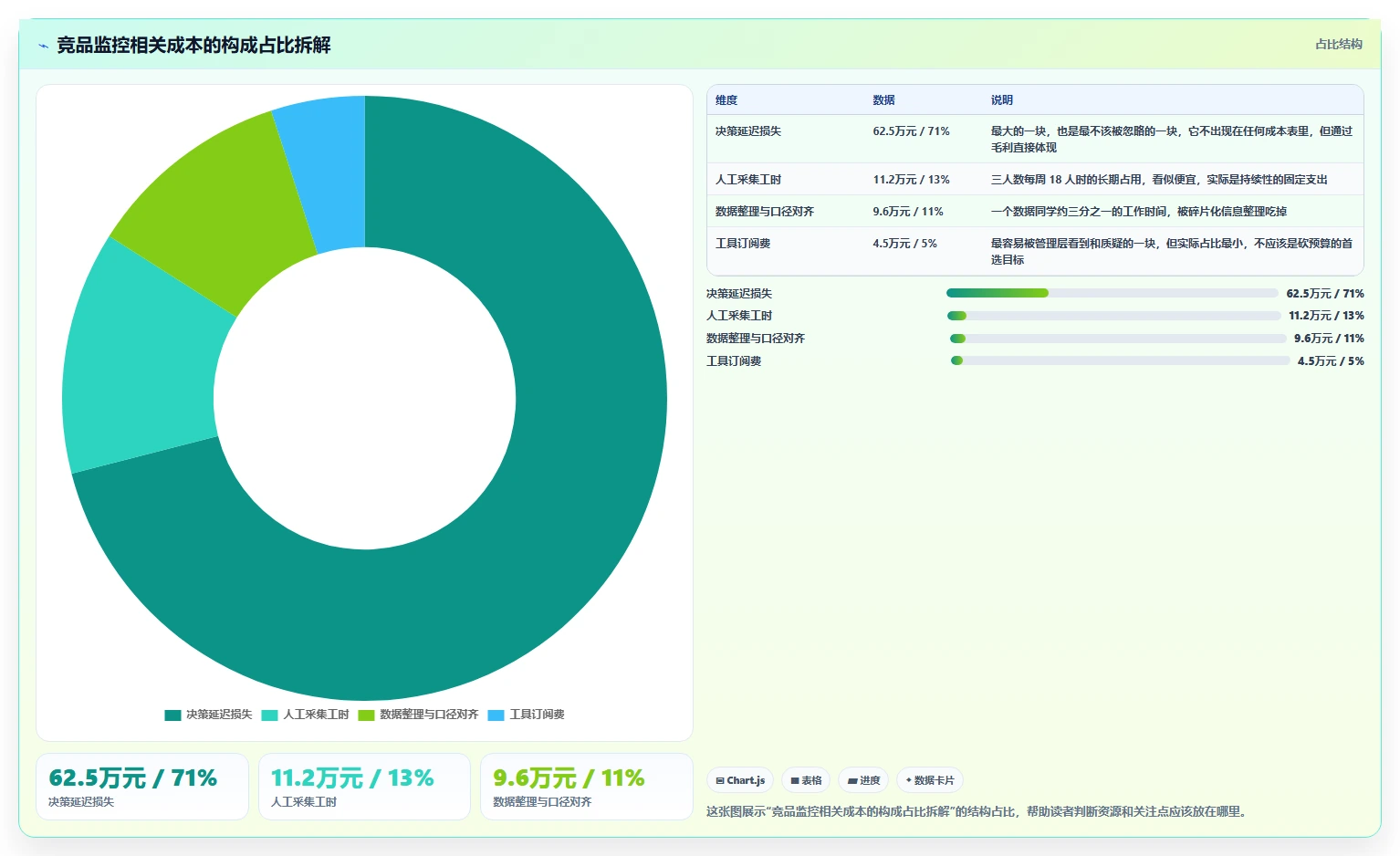Viewport: 1400px width, 856px height.
Task: Open the 11.2万元 / 13% data card
Action: (x=364, y=787)
